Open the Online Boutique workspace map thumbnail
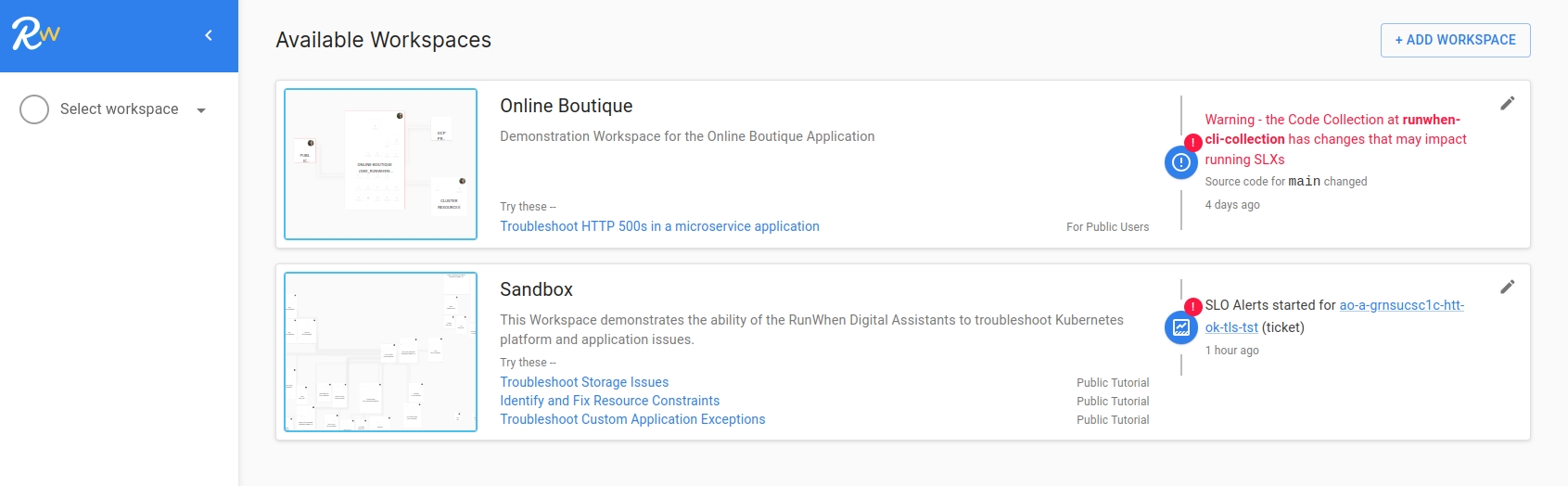 (x=380, y=164)
